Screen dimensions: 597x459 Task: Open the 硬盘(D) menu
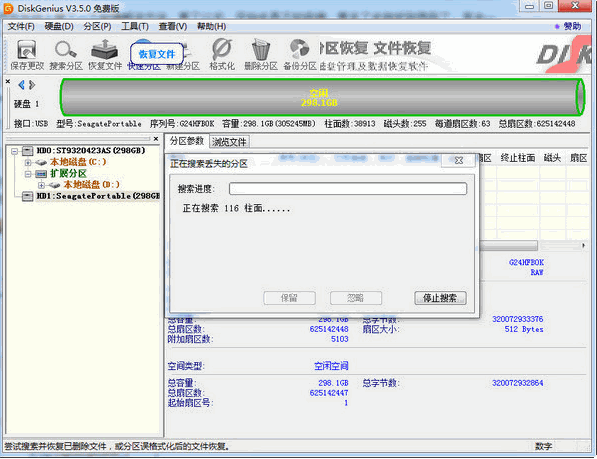coord(59,26)
